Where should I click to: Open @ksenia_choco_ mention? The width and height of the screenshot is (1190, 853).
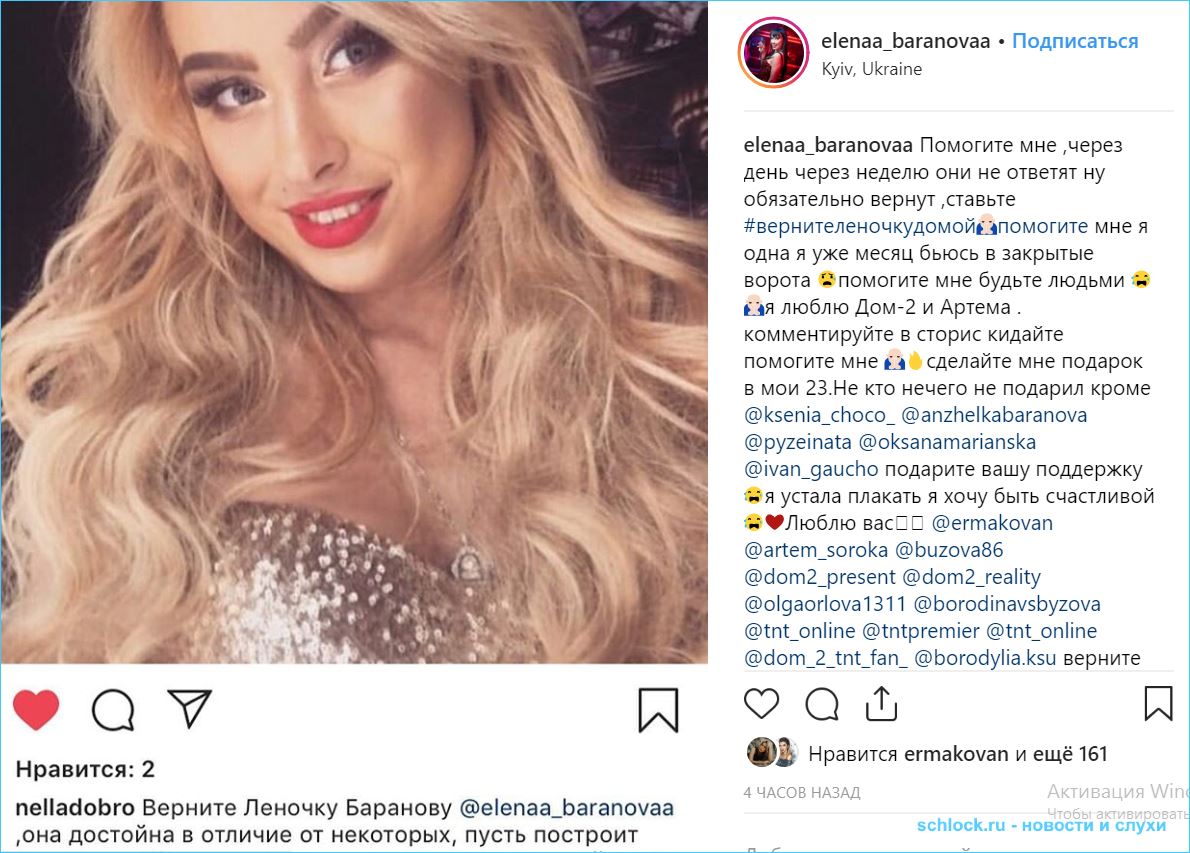pos(820,415)
